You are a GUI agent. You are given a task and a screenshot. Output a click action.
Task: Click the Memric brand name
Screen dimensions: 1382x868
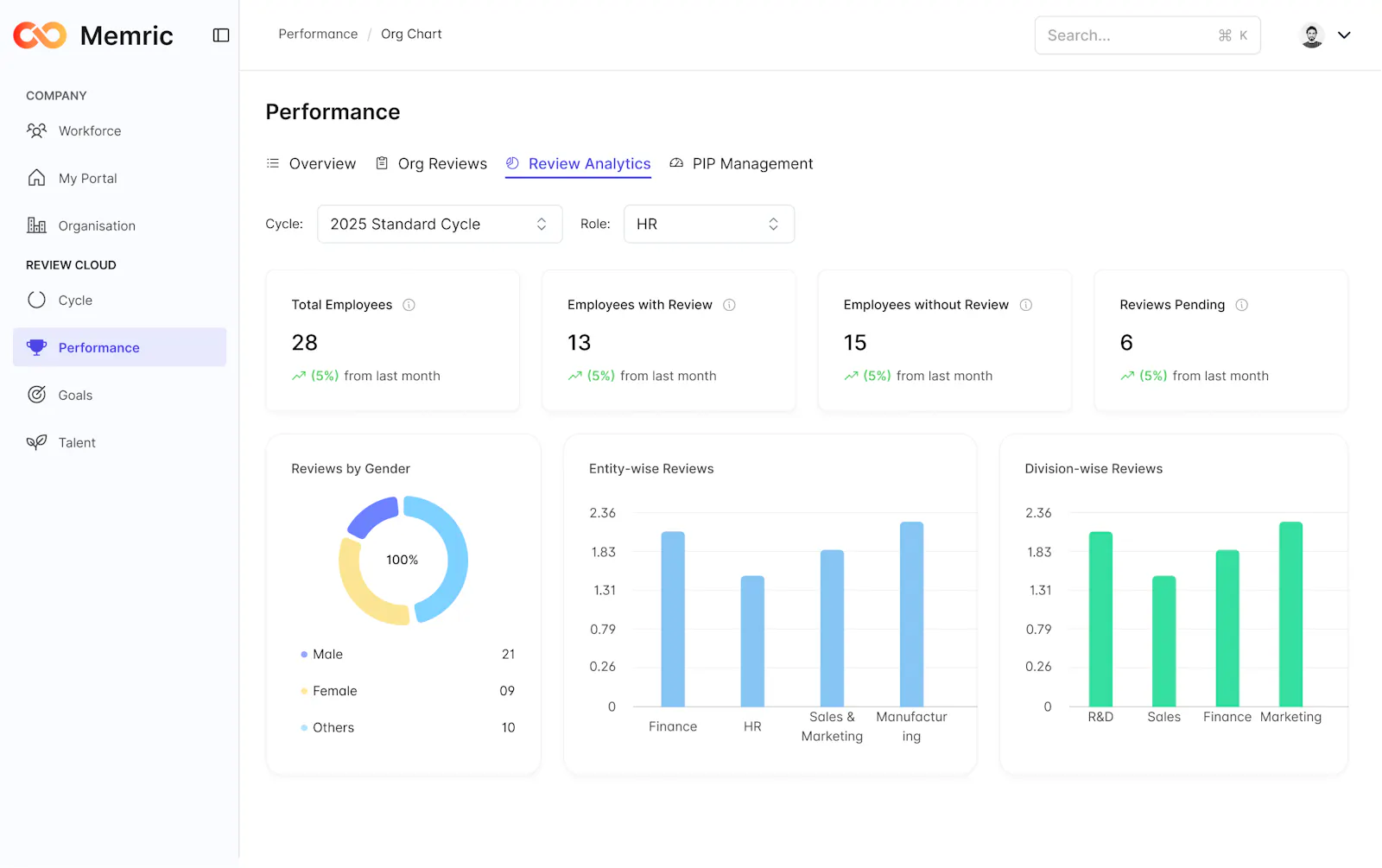point(127,35)
